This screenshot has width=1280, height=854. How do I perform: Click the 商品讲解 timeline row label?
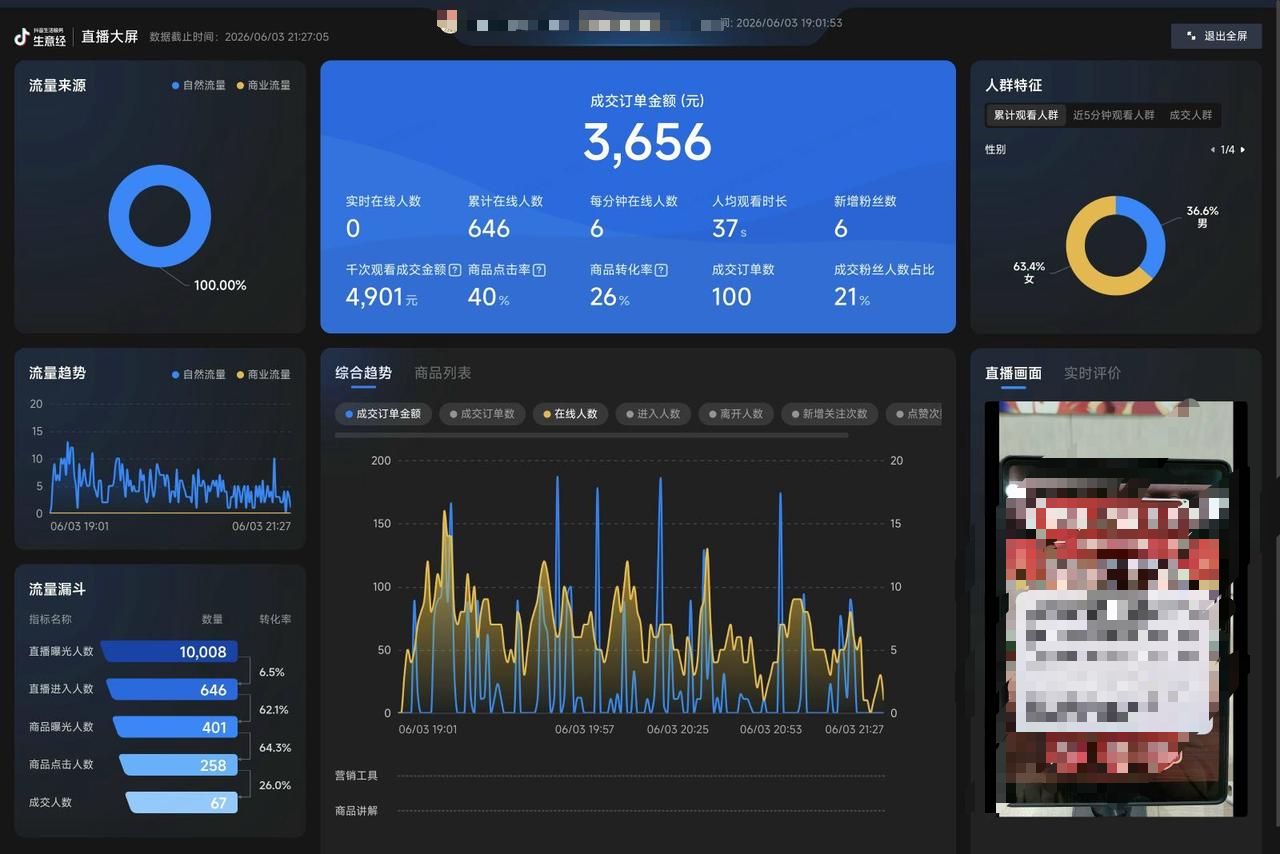356,811
